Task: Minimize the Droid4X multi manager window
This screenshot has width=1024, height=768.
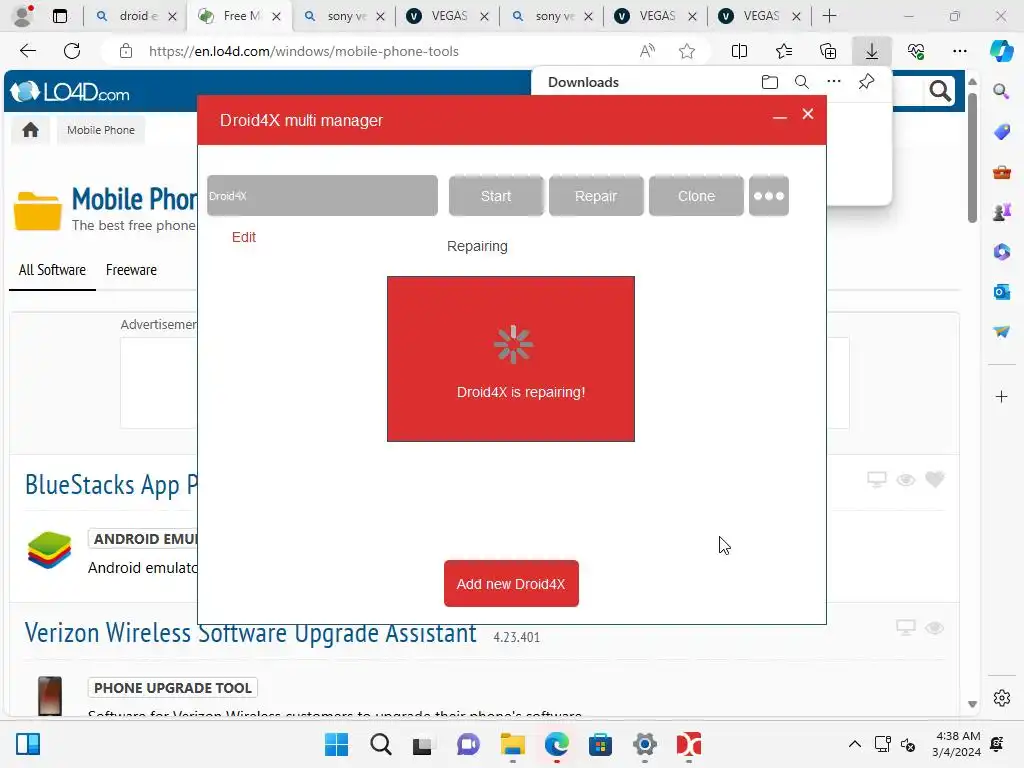Action: [779, 116]
